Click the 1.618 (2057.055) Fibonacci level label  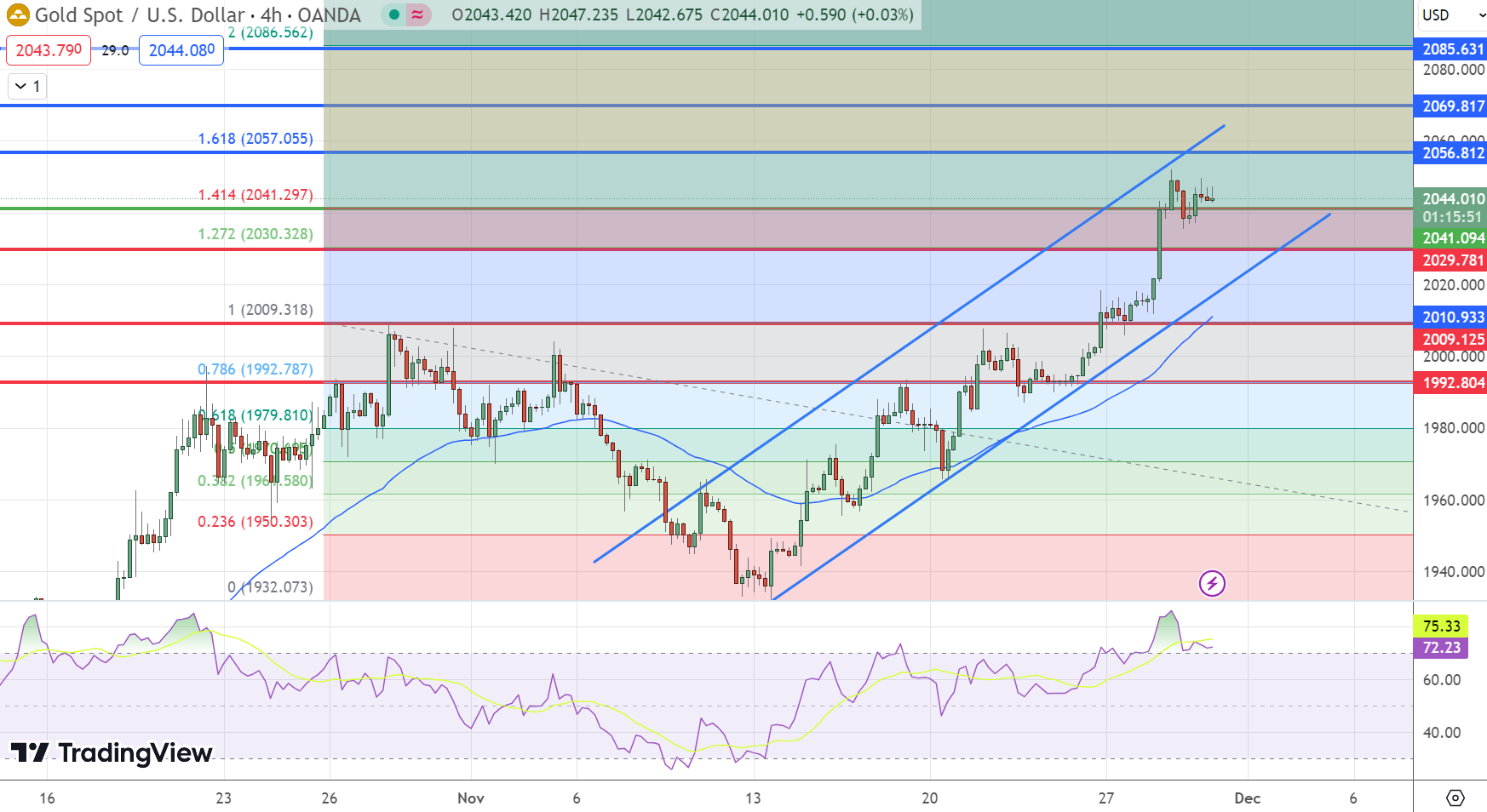(x=255, y=138)
